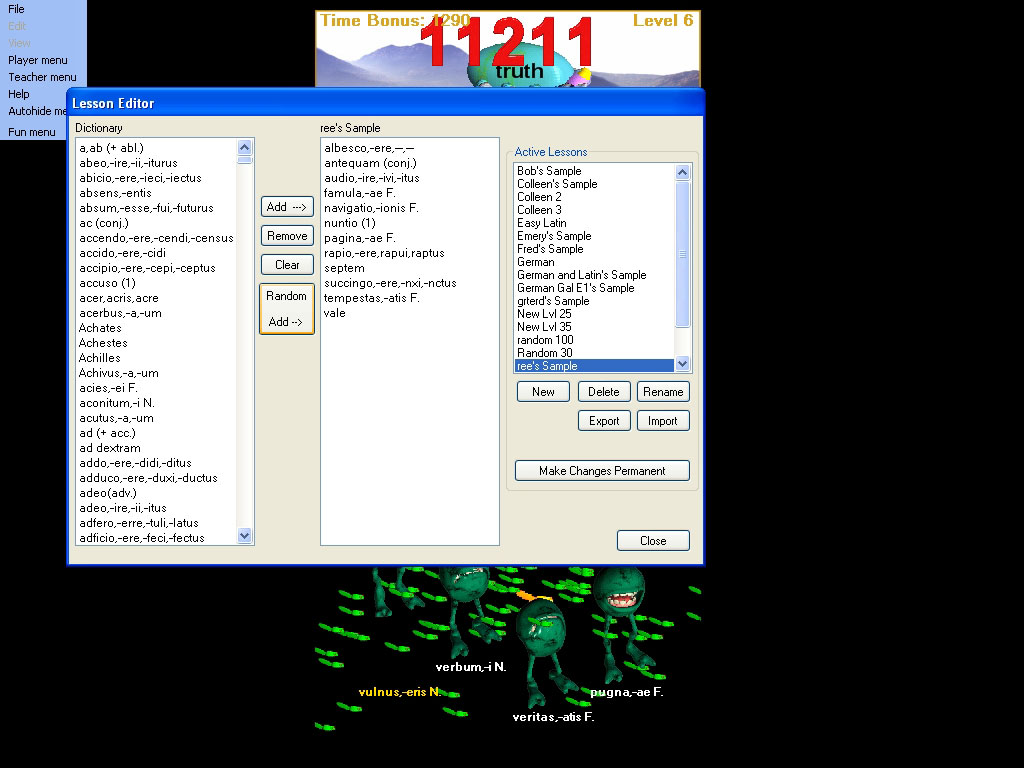Viewport: 1024px width, 768px height.
Task: Open the Player menu
Action: coord(36,60)
